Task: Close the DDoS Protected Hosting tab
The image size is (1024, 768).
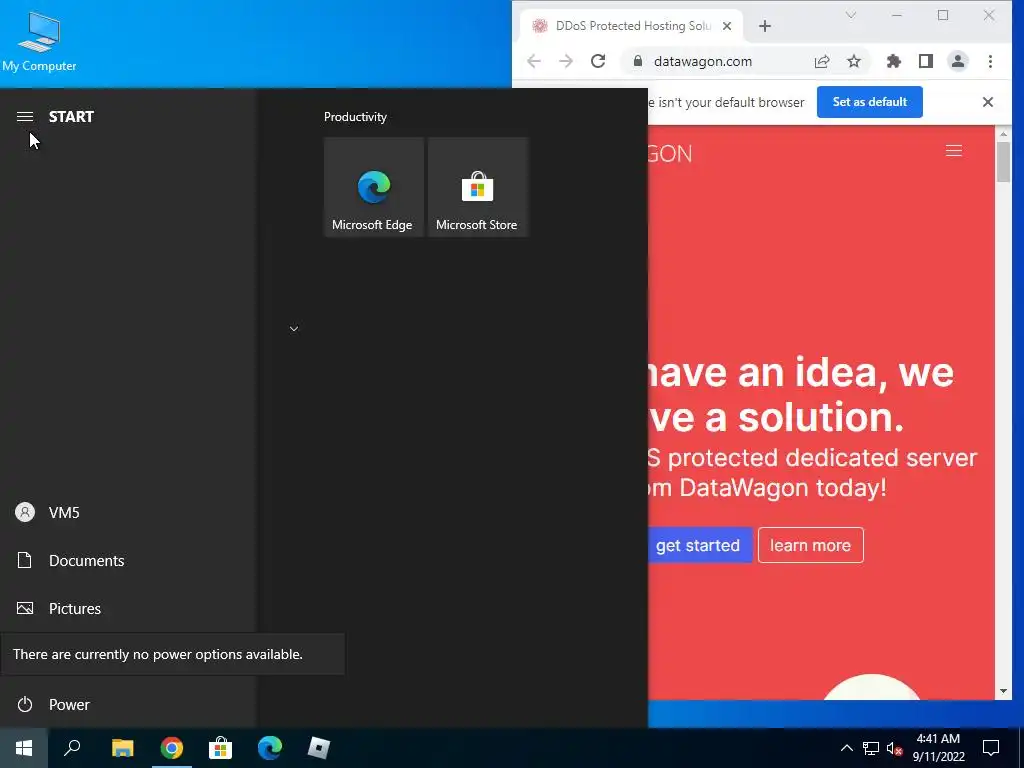Action: (727, 26)
